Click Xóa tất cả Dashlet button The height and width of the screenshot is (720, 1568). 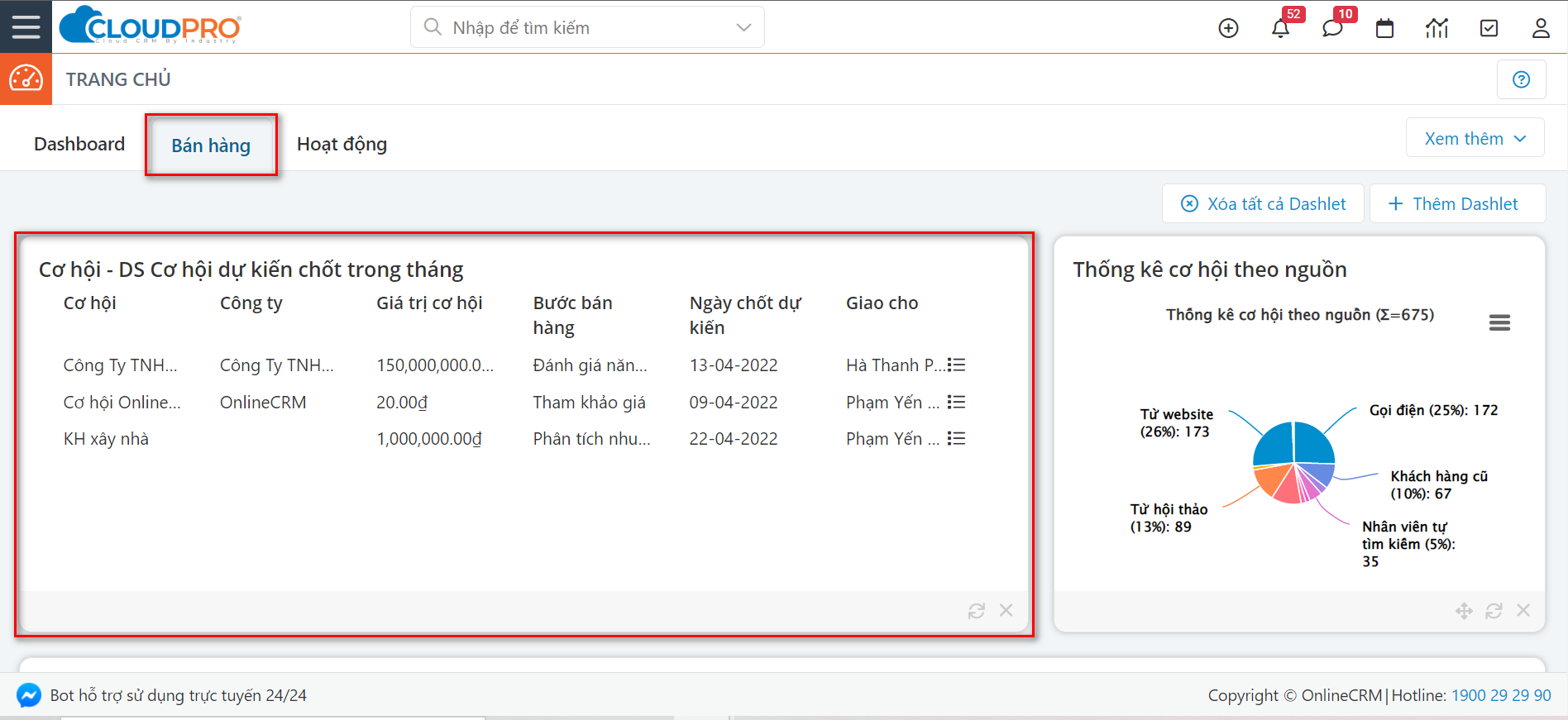1263,203
